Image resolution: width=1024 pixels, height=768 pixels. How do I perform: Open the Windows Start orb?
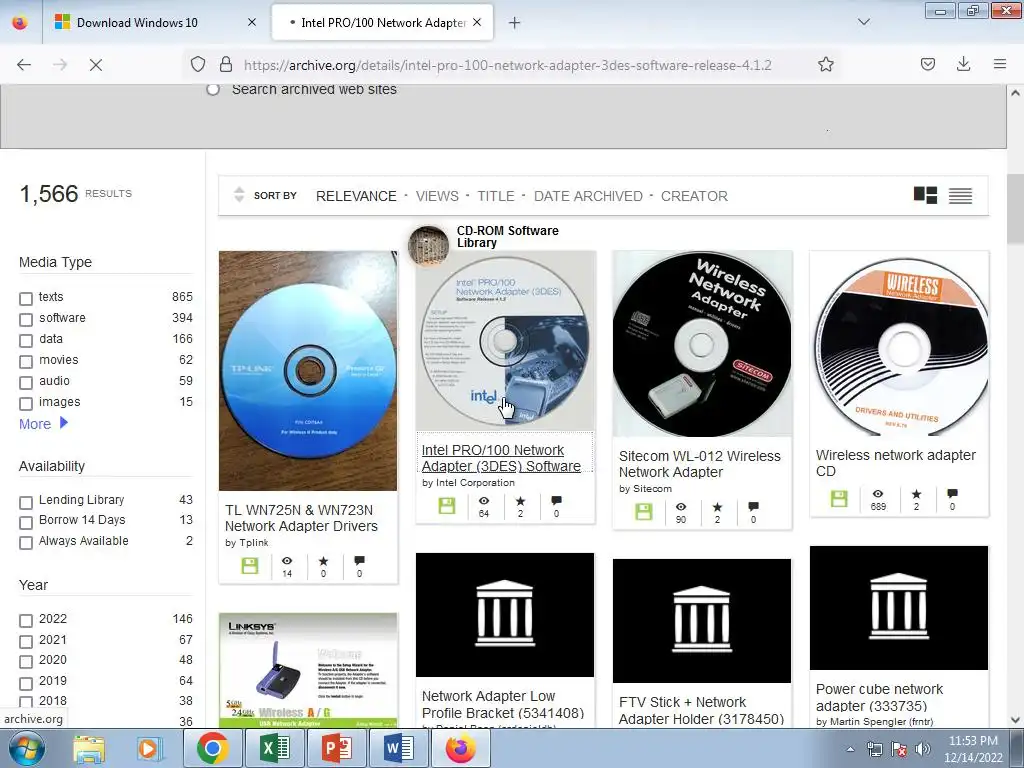(26, 748)
